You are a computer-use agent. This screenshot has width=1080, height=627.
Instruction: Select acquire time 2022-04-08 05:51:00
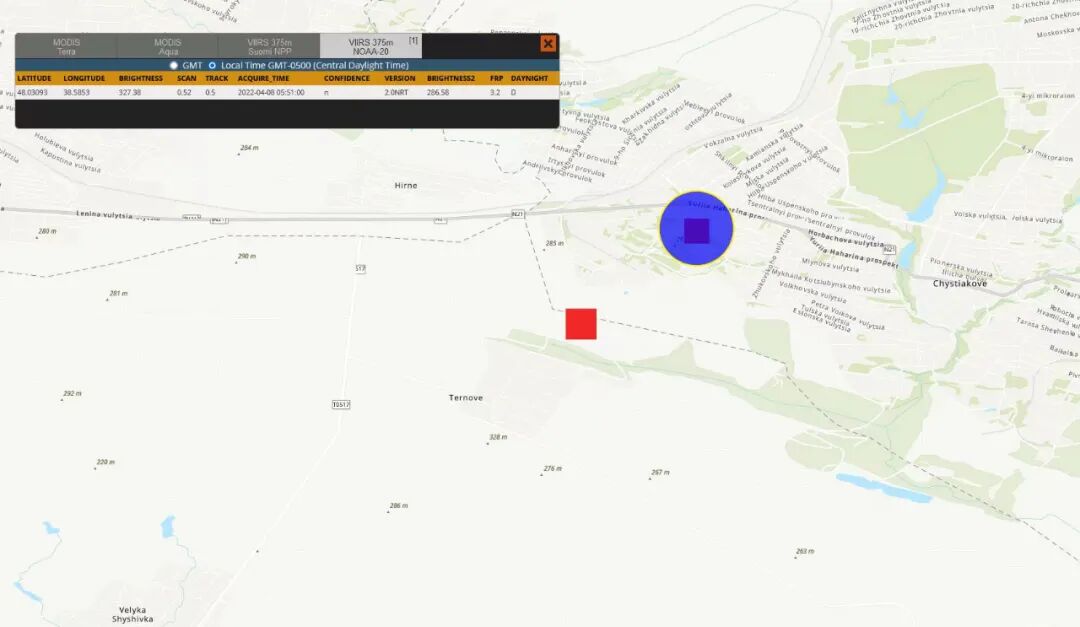(271, 92)
